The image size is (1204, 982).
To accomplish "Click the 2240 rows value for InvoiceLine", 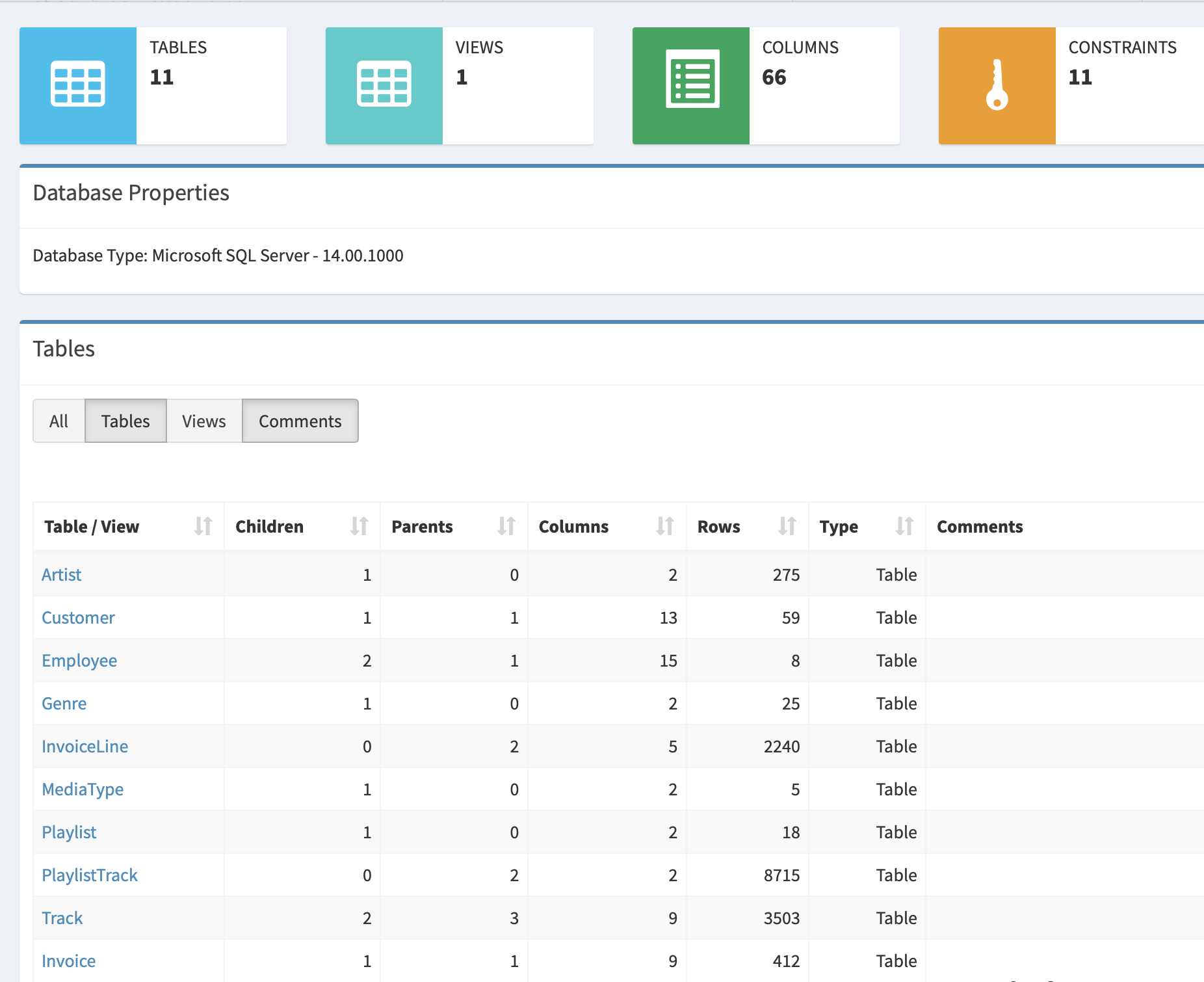I will (782, 747).
